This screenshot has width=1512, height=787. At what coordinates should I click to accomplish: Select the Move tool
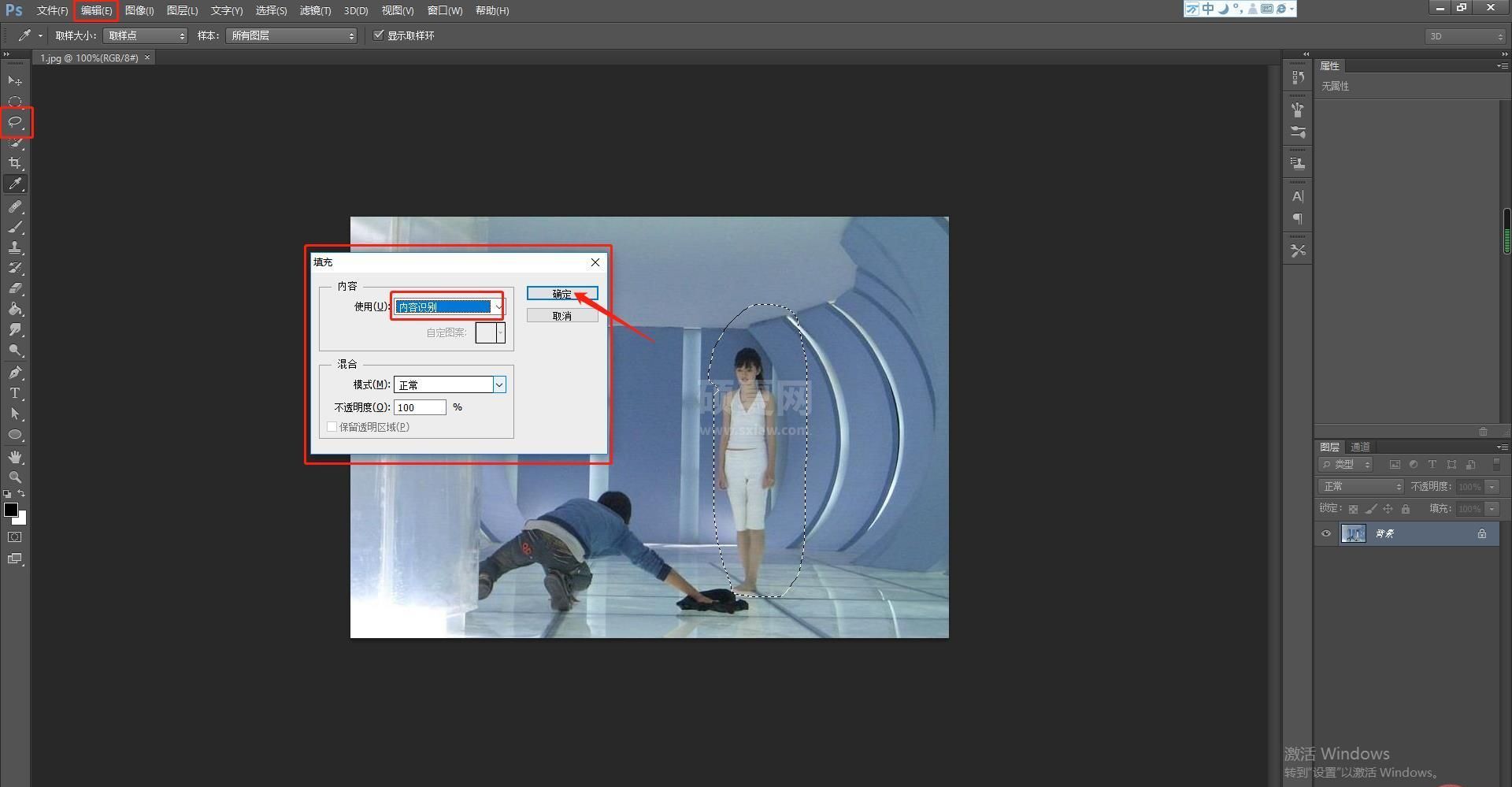click(15, 81)
